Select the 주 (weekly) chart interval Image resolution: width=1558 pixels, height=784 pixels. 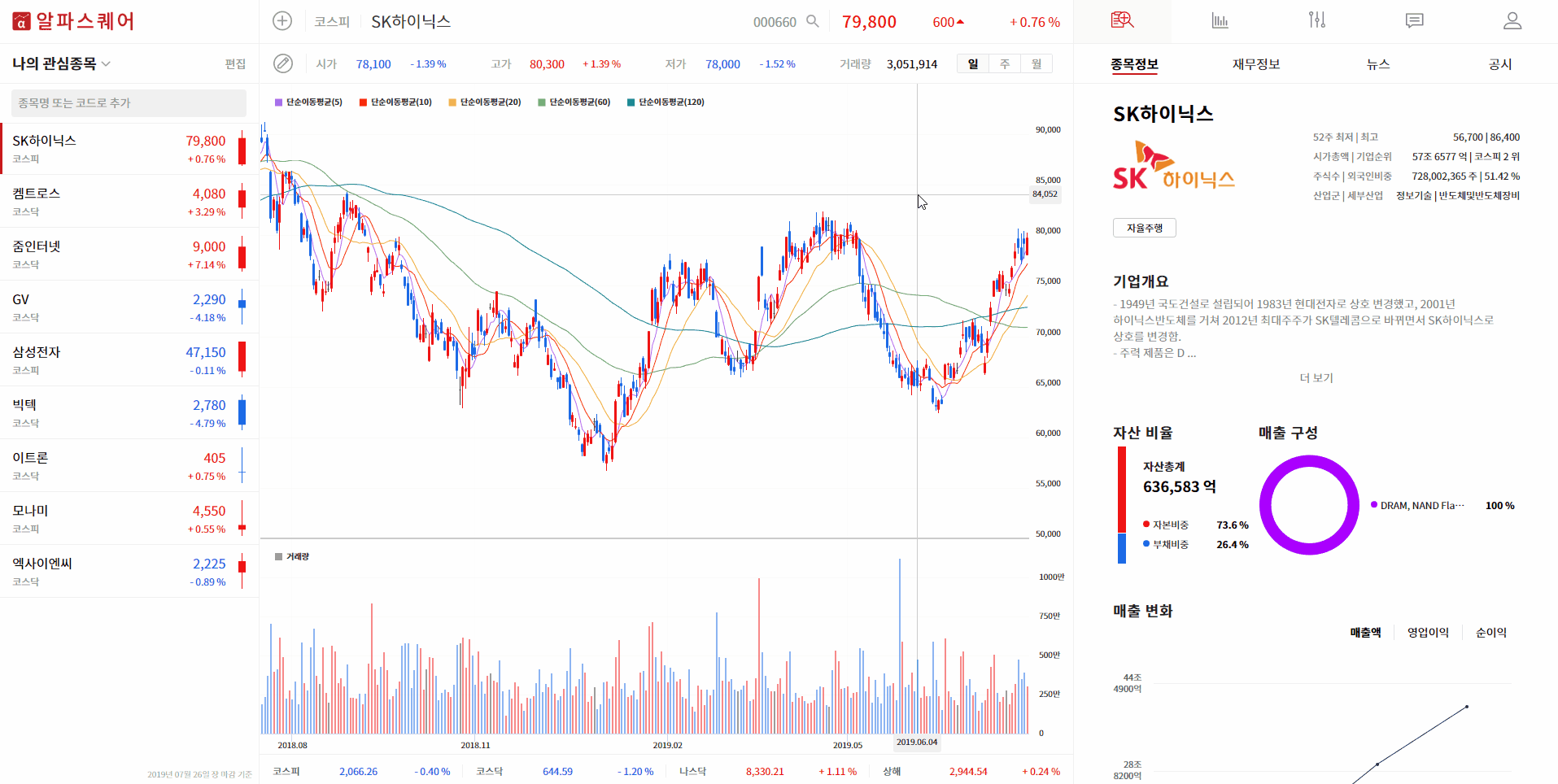1005,63
